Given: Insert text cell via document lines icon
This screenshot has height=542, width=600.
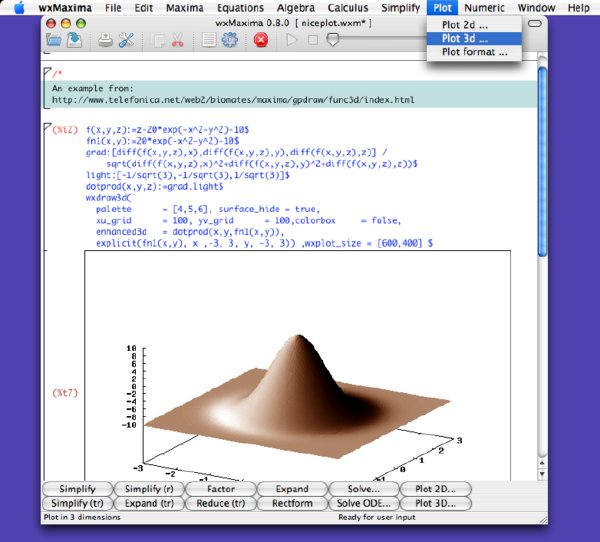Looking at the screenshot, I should pyautogui.click(x=209, y=40).
